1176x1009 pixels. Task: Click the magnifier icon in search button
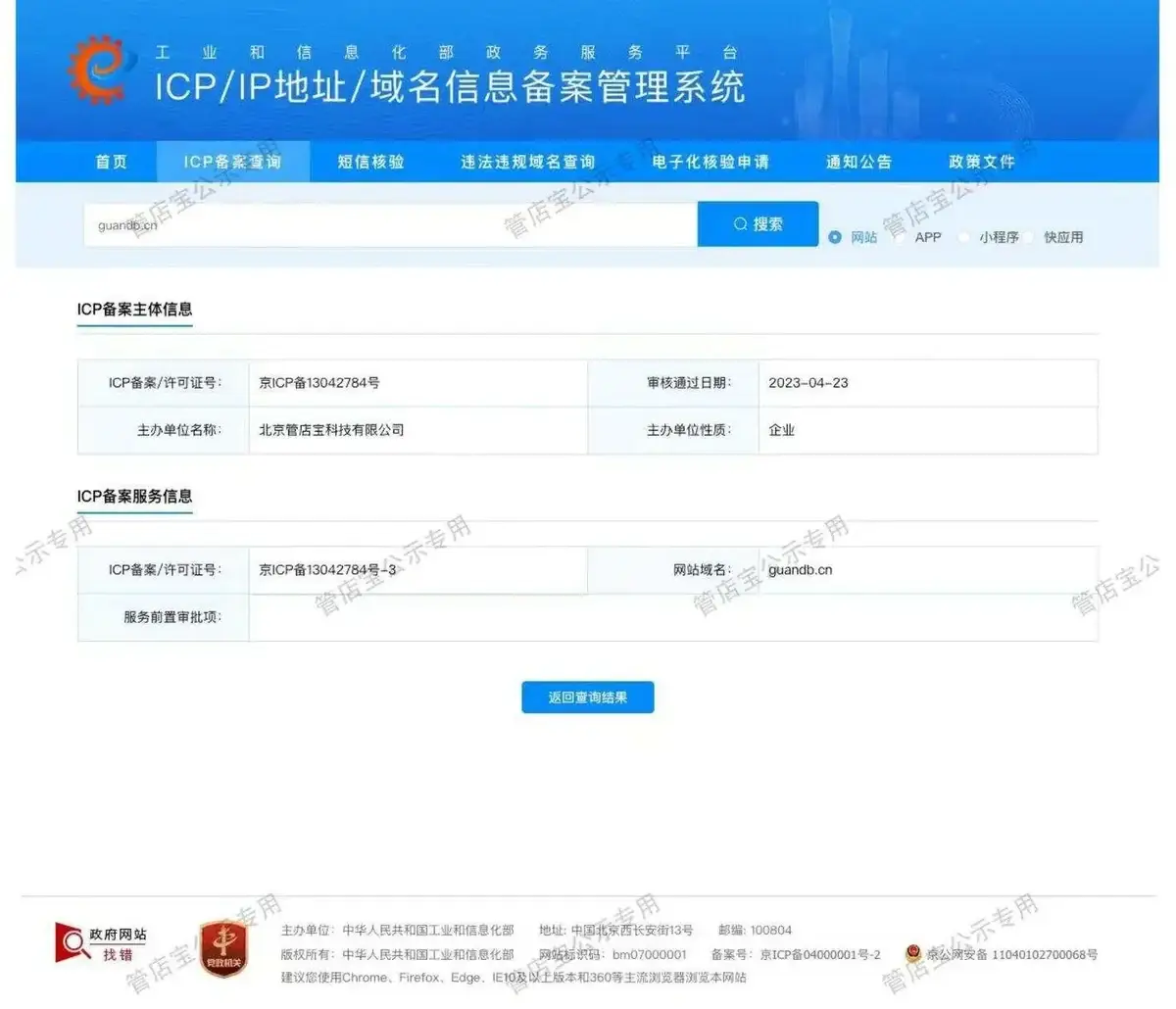click(x=741, y=224)
